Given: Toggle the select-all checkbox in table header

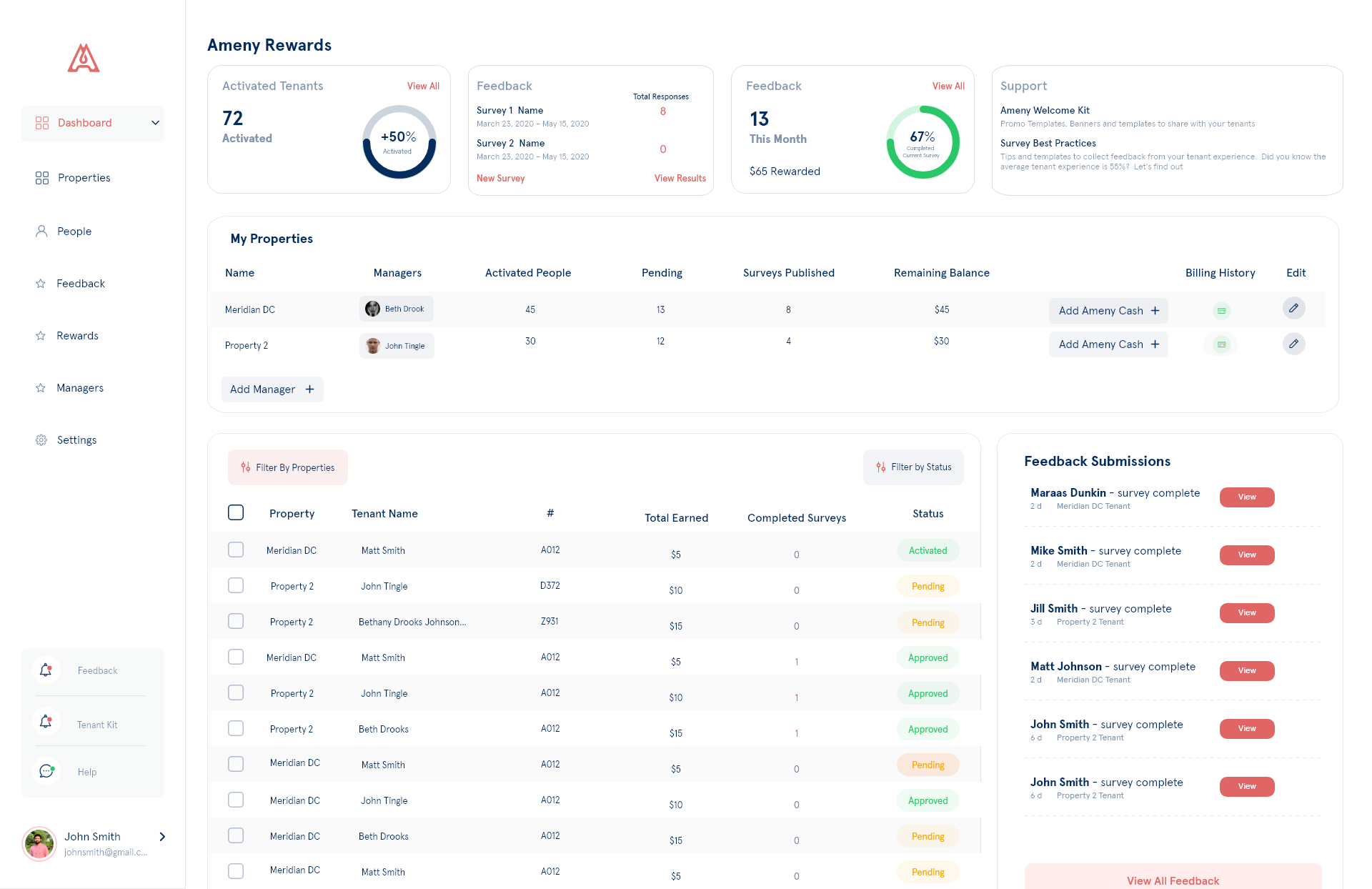Looking at the screenshot, I should click(x=236, y=513).
